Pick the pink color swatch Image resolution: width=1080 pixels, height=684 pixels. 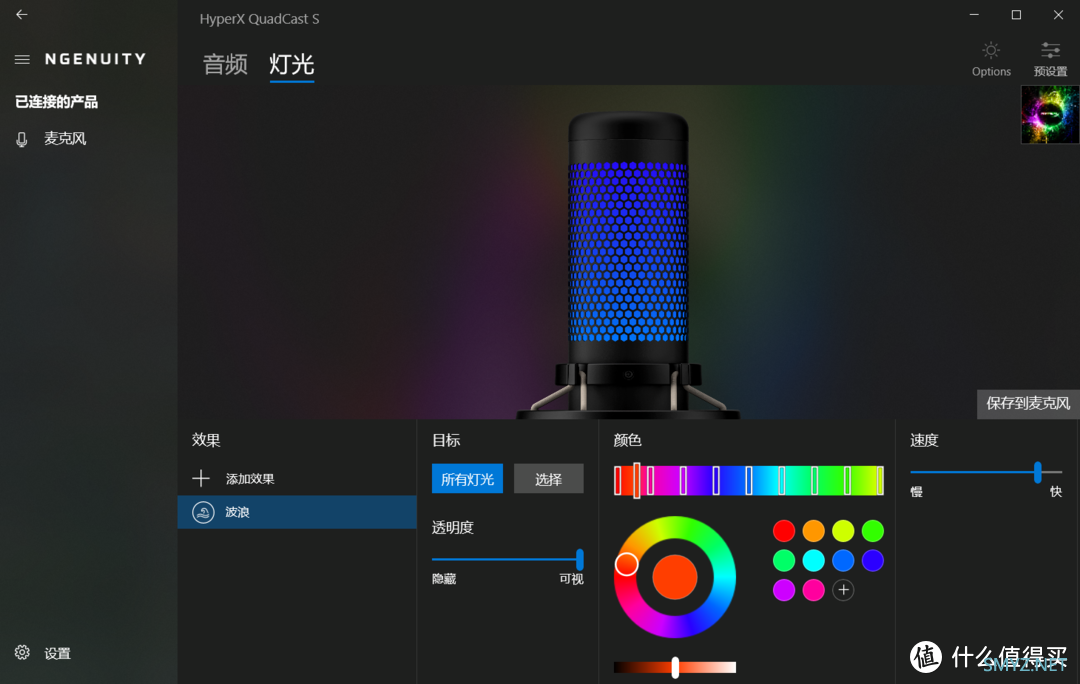(x=813, y=590)
